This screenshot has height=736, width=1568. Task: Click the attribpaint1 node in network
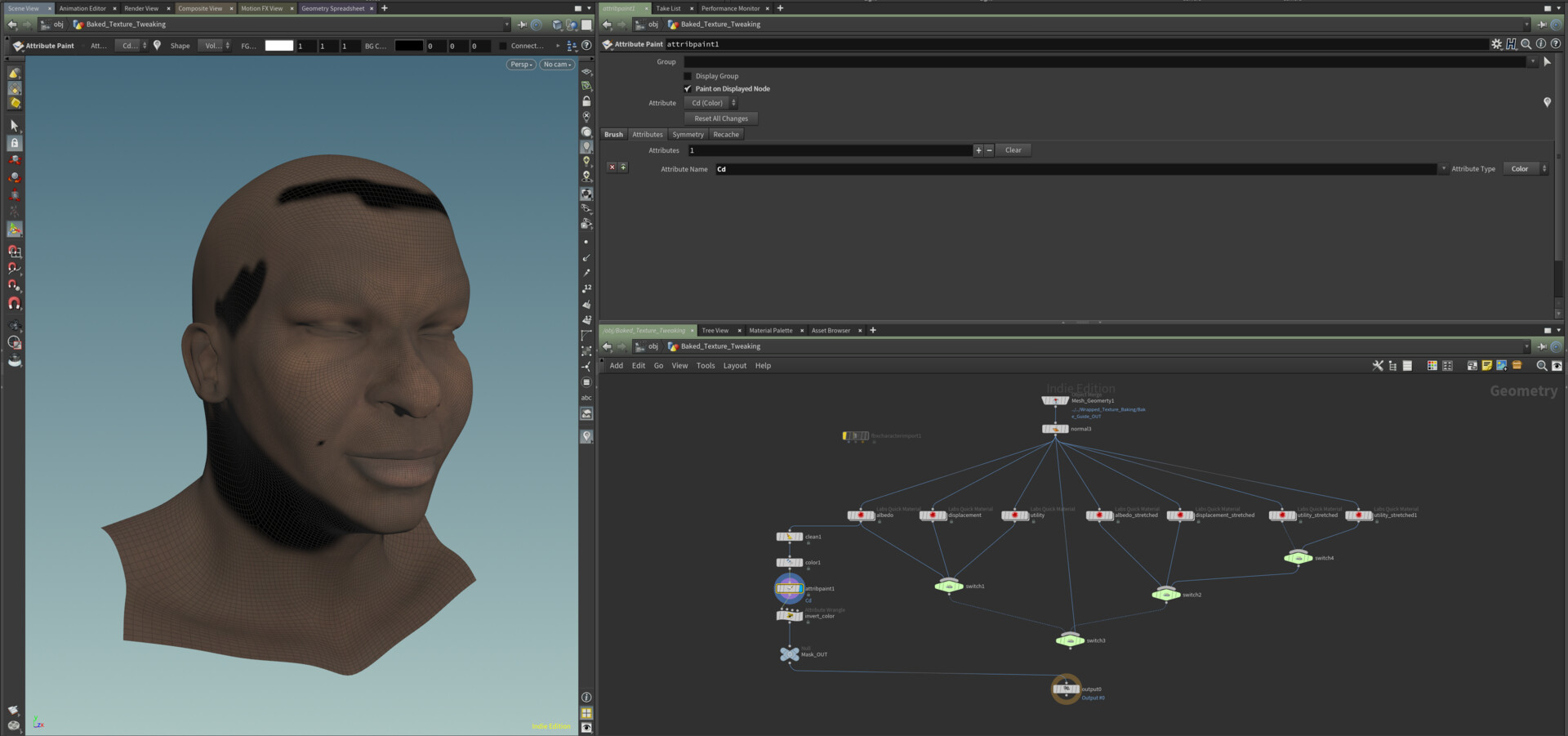789,588
